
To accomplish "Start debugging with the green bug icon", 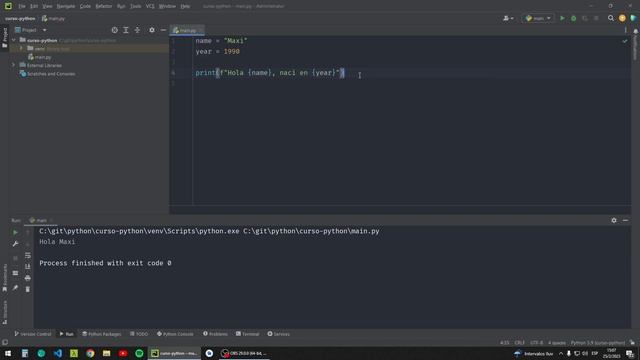I will (573, 18).
